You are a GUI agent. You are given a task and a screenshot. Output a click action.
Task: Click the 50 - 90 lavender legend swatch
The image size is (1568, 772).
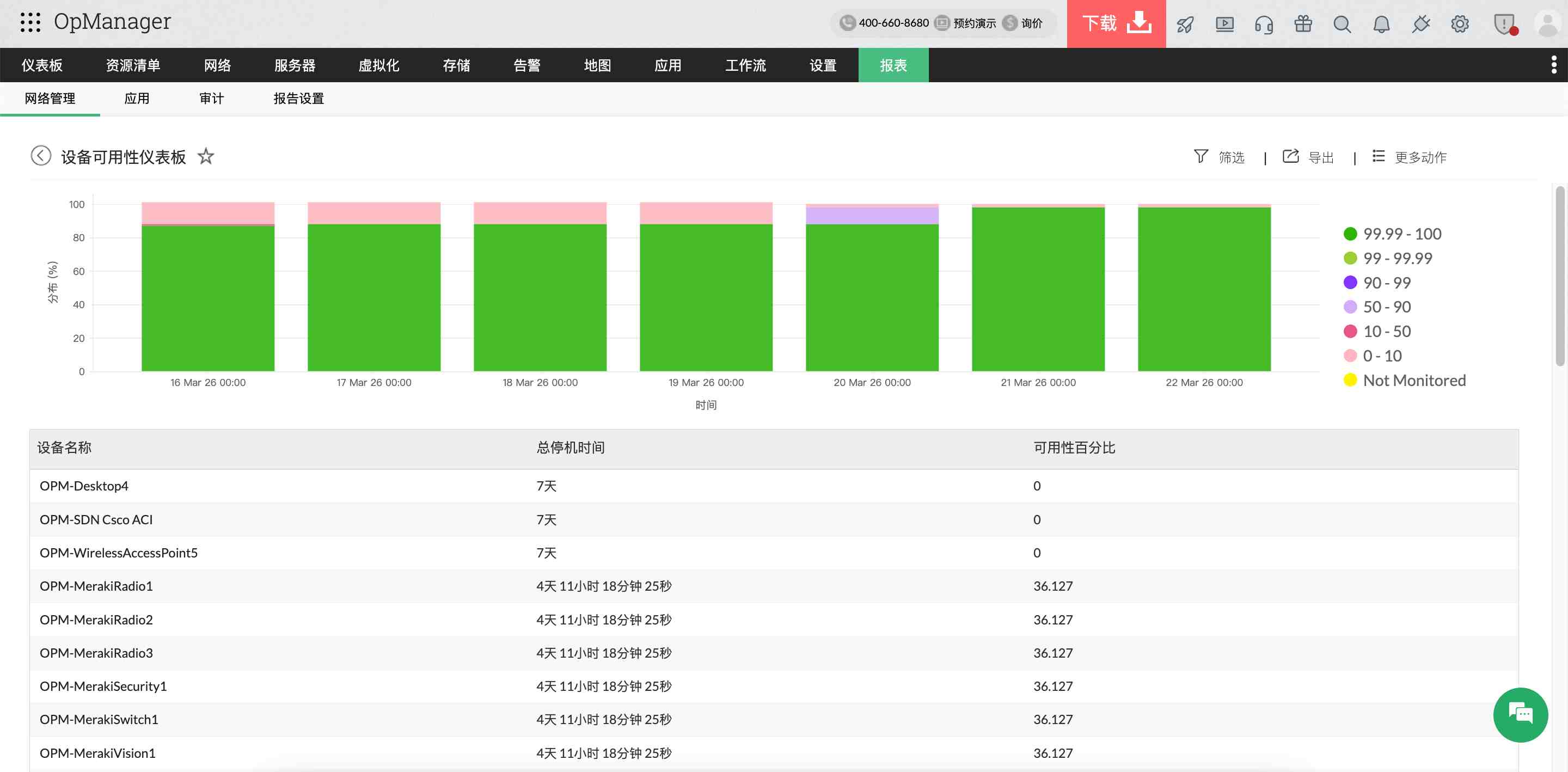[1350, 307]
